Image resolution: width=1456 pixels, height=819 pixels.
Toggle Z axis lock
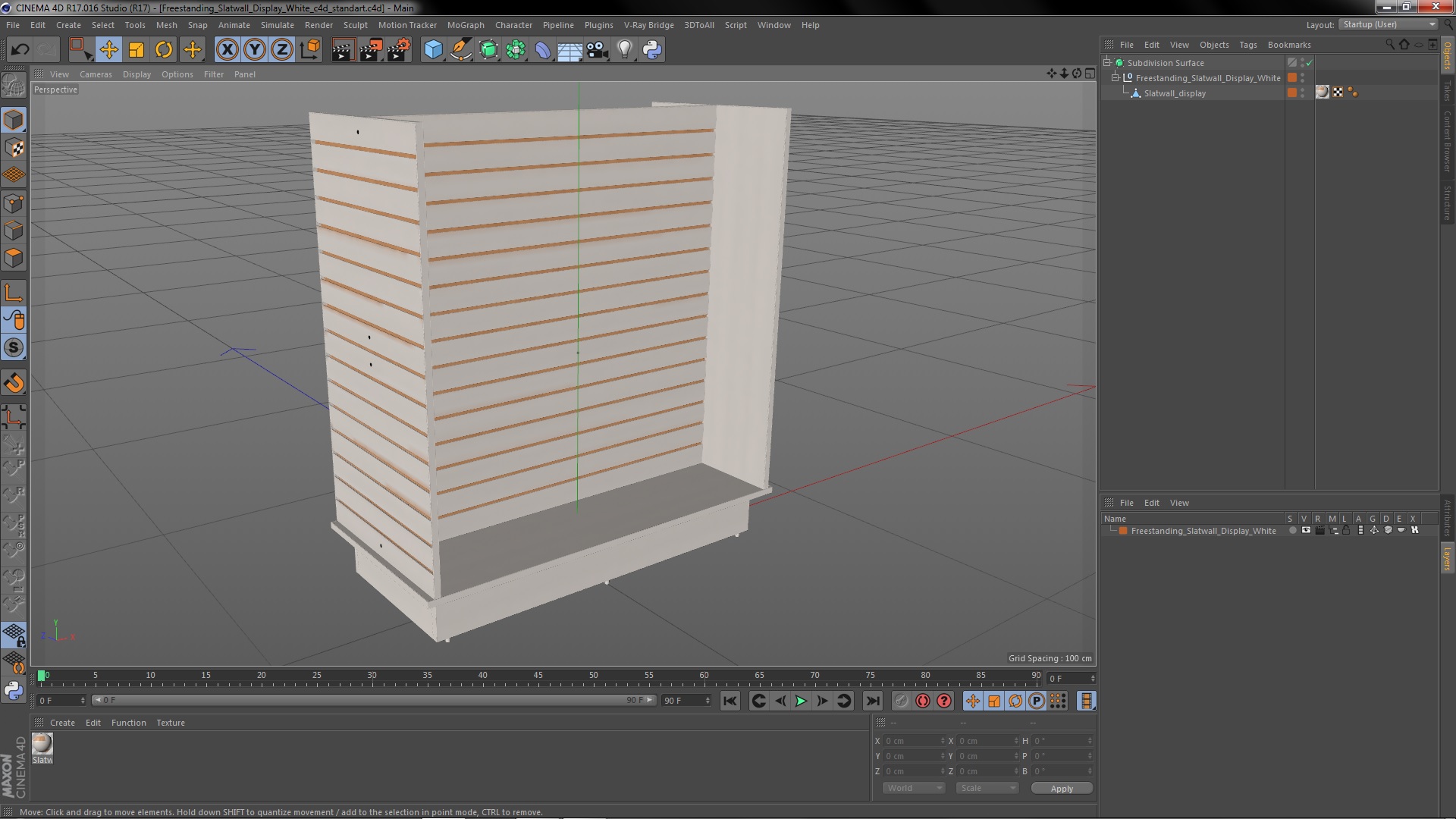tap(281, 50)
